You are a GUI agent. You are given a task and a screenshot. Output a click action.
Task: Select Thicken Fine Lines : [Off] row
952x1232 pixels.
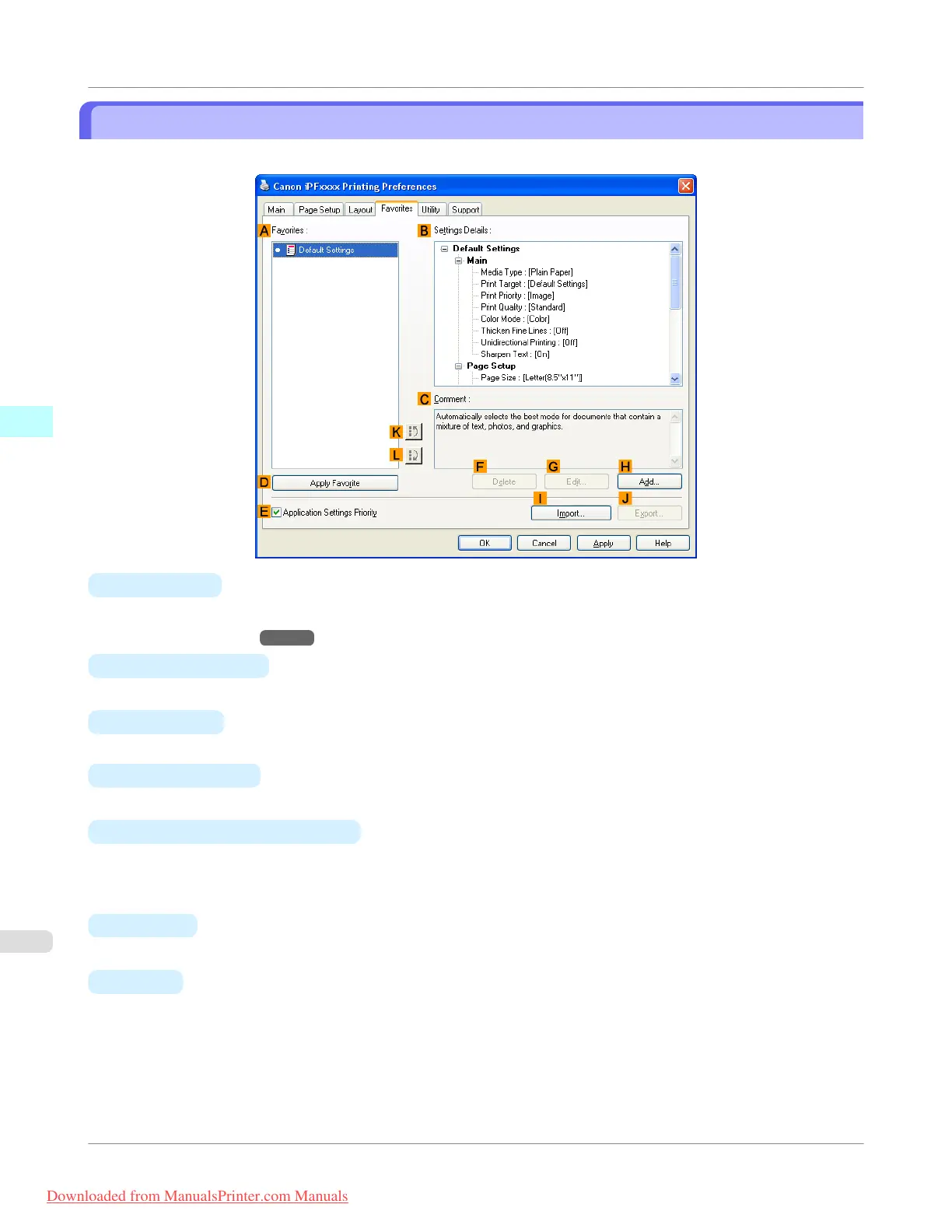click(524, 331)
